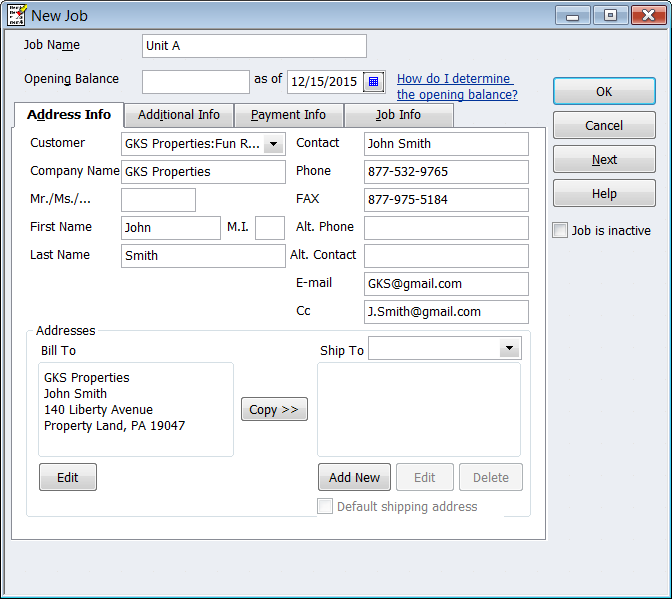The width and height of the screenshot is (672, 599).
Task: Open the calendar date picker icon
Action: click(373, 81)
